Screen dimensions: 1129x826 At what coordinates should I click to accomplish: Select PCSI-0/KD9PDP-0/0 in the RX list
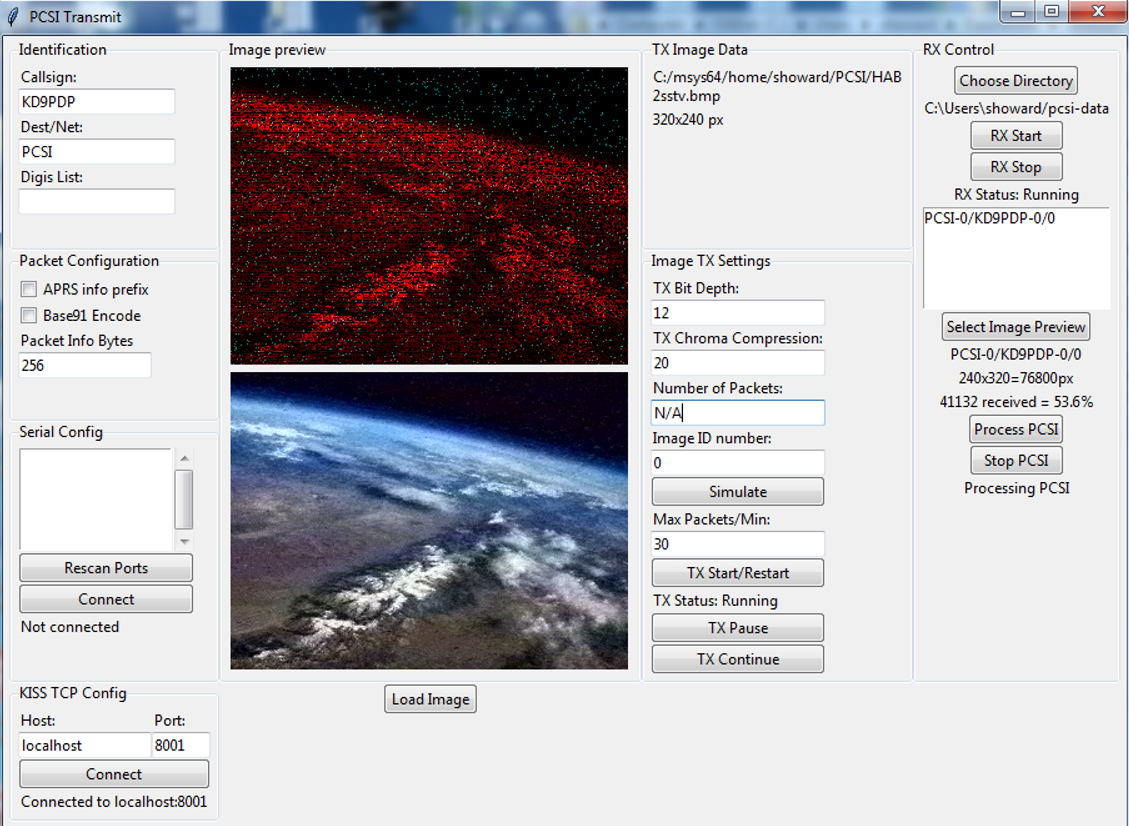[988, 218]
